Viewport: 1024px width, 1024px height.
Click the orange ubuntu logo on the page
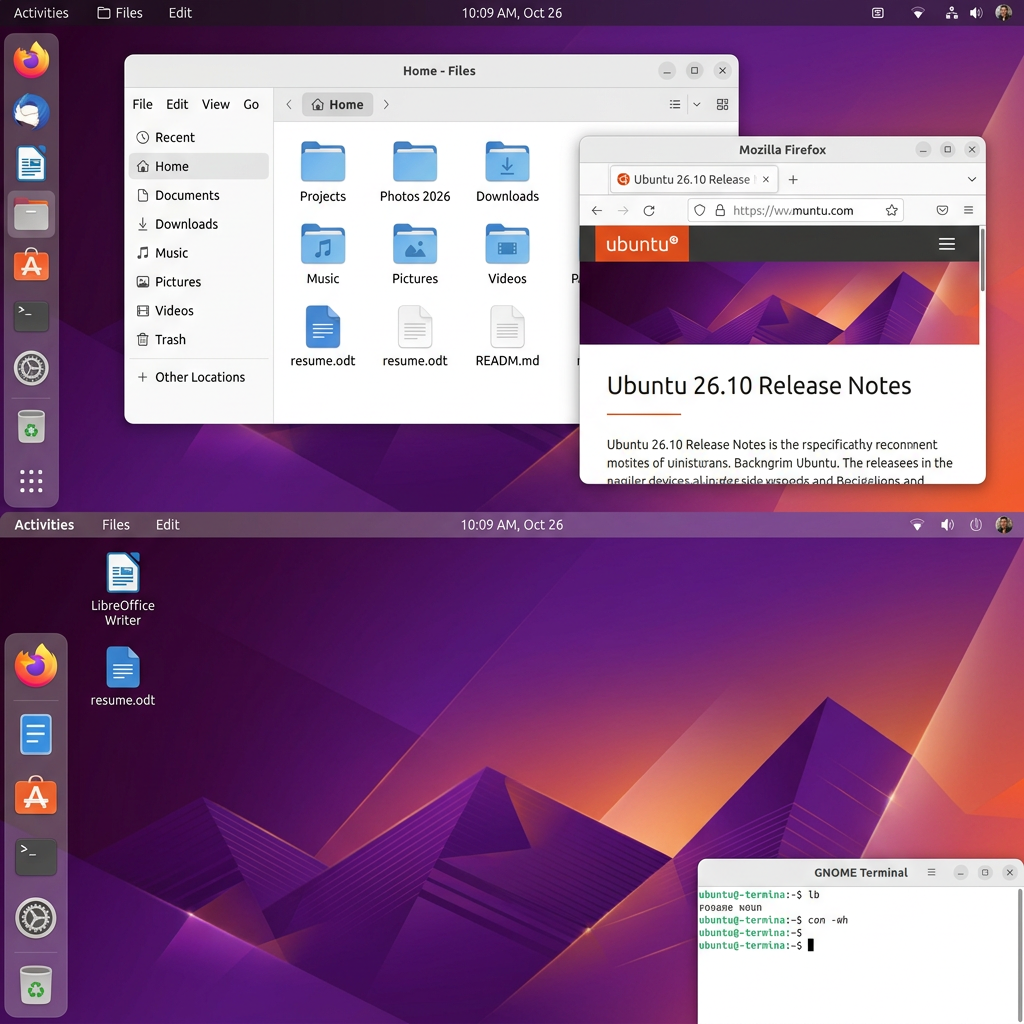tap(641, 244)
